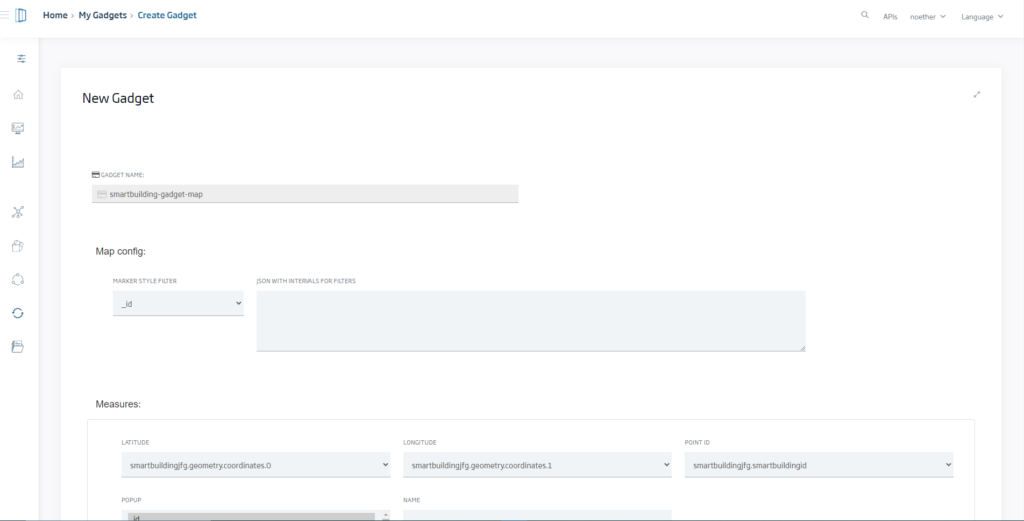Open the refresh arrows sidebar icon
This screenshot has width=1024, height=521.
(18, 313)
